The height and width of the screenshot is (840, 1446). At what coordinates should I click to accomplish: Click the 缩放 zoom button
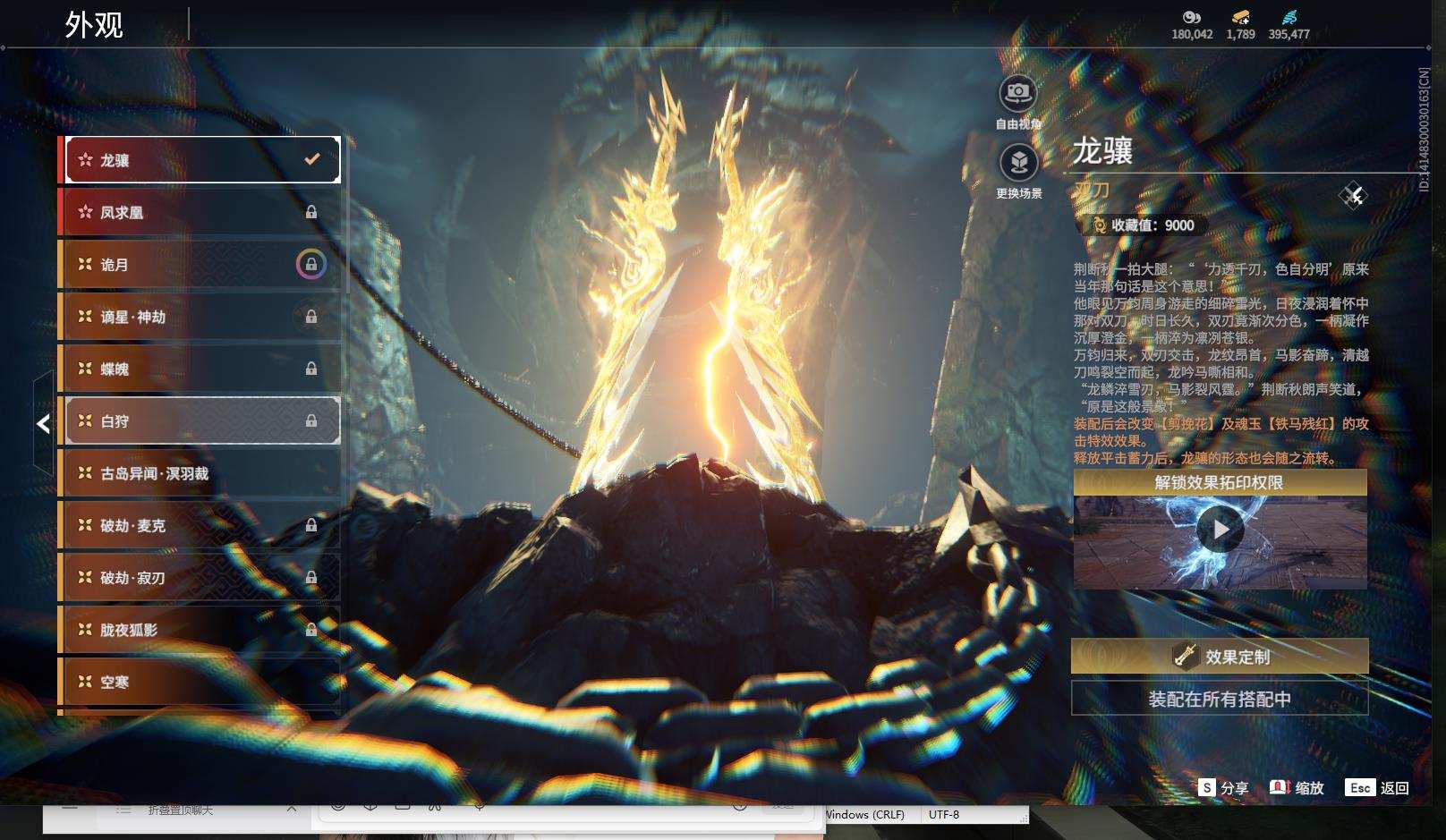(1297, 787)
